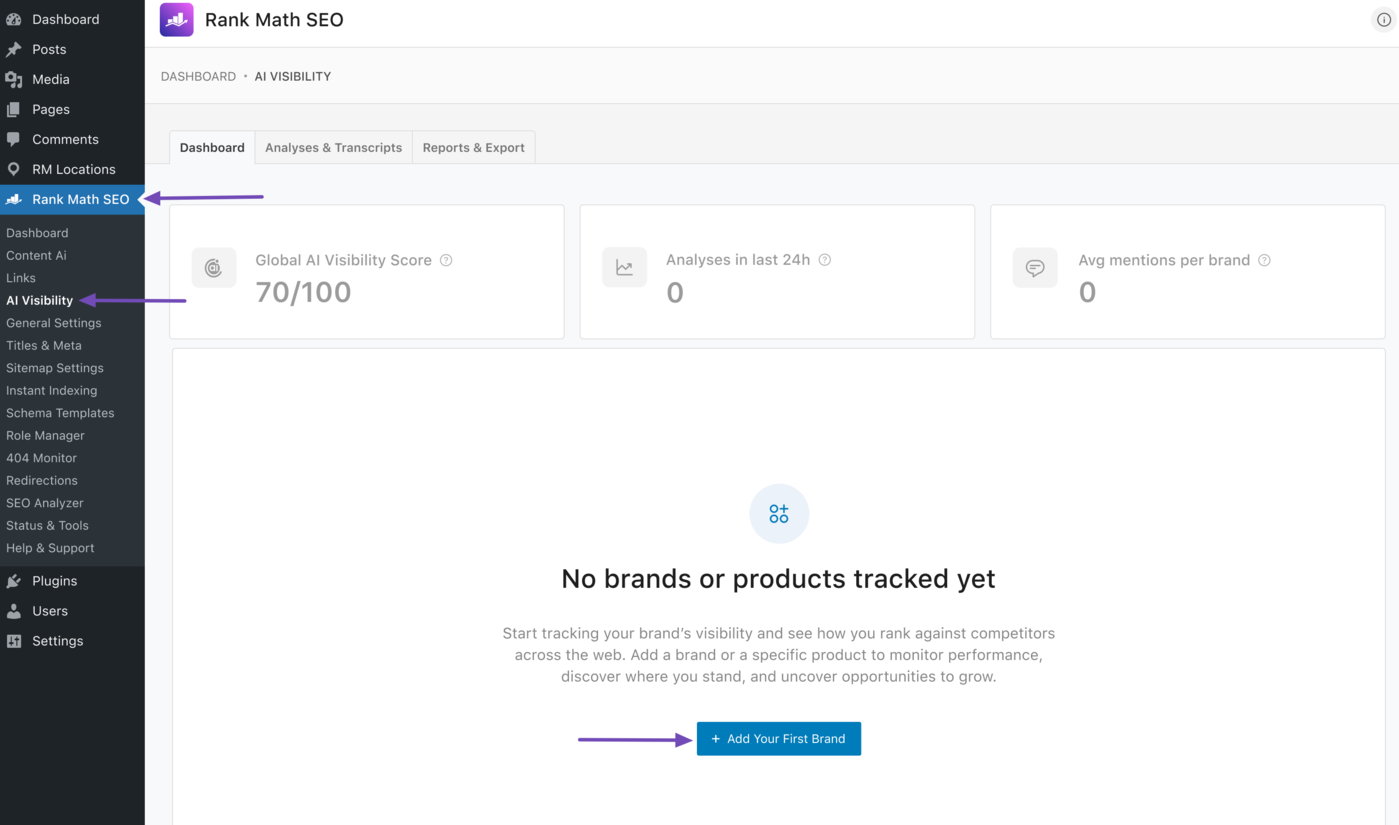Image resolution: width=1399 pixels, height=825 pixels.
Task: Open Links submenu item
Action: (21, 278)
